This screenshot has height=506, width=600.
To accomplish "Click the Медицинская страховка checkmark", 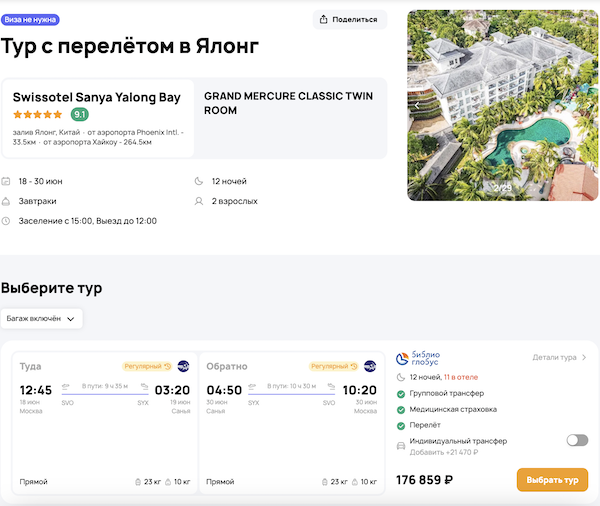I will tap(401, 409).
